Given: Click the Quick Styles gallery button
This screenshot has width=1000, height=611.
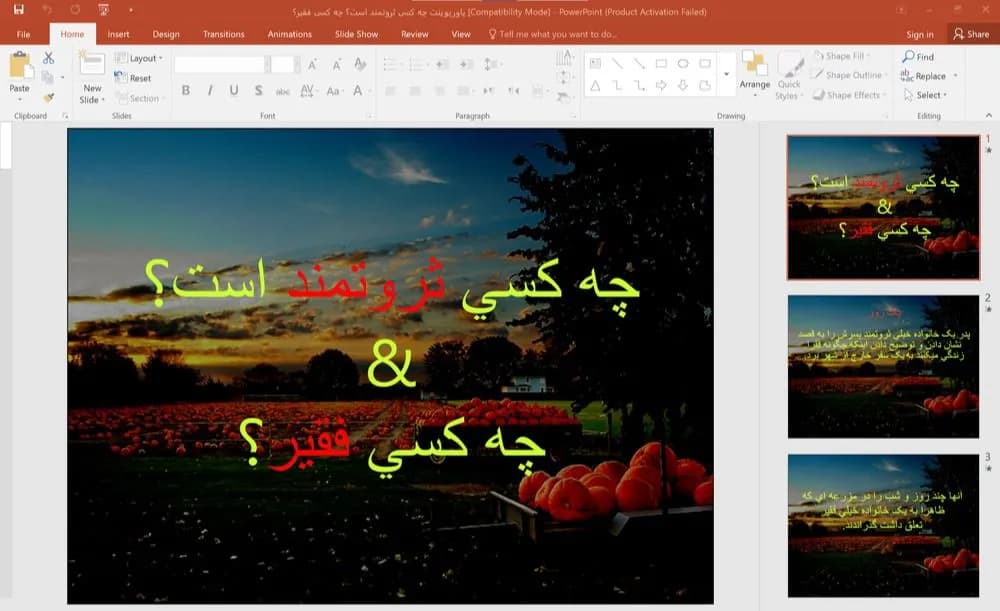Looking at the screenshot, I should [x=789, y=76].
